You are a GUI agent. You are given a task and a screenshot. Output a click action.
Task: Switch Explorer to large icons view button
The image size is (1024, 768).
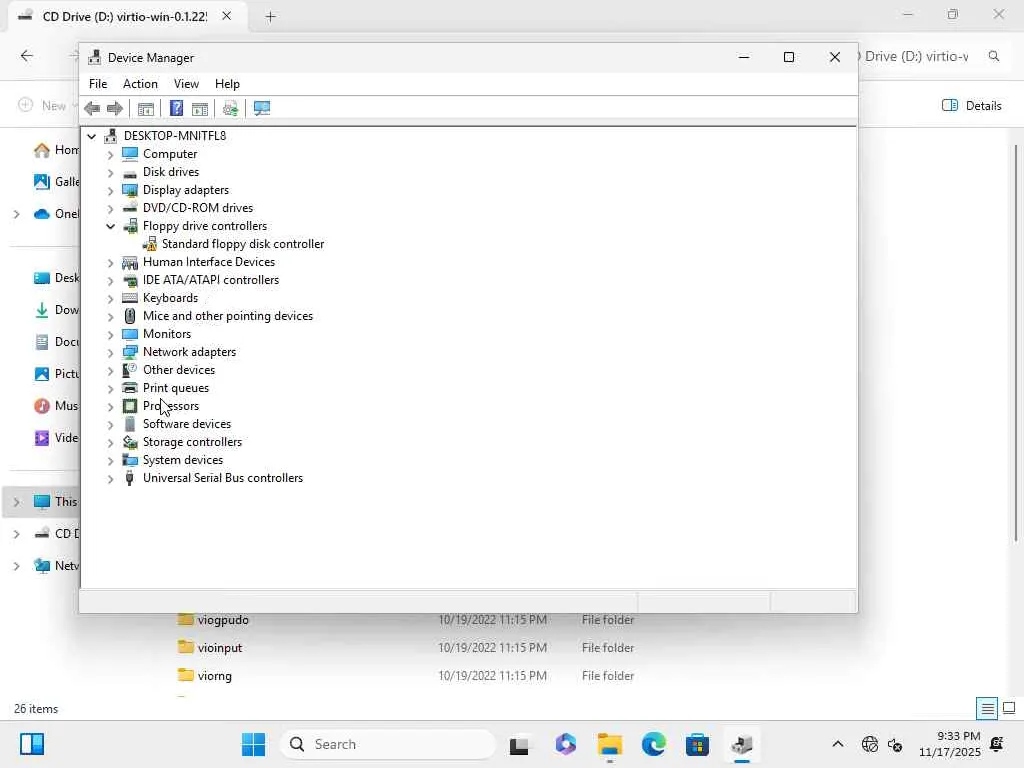coord(1009,708)
